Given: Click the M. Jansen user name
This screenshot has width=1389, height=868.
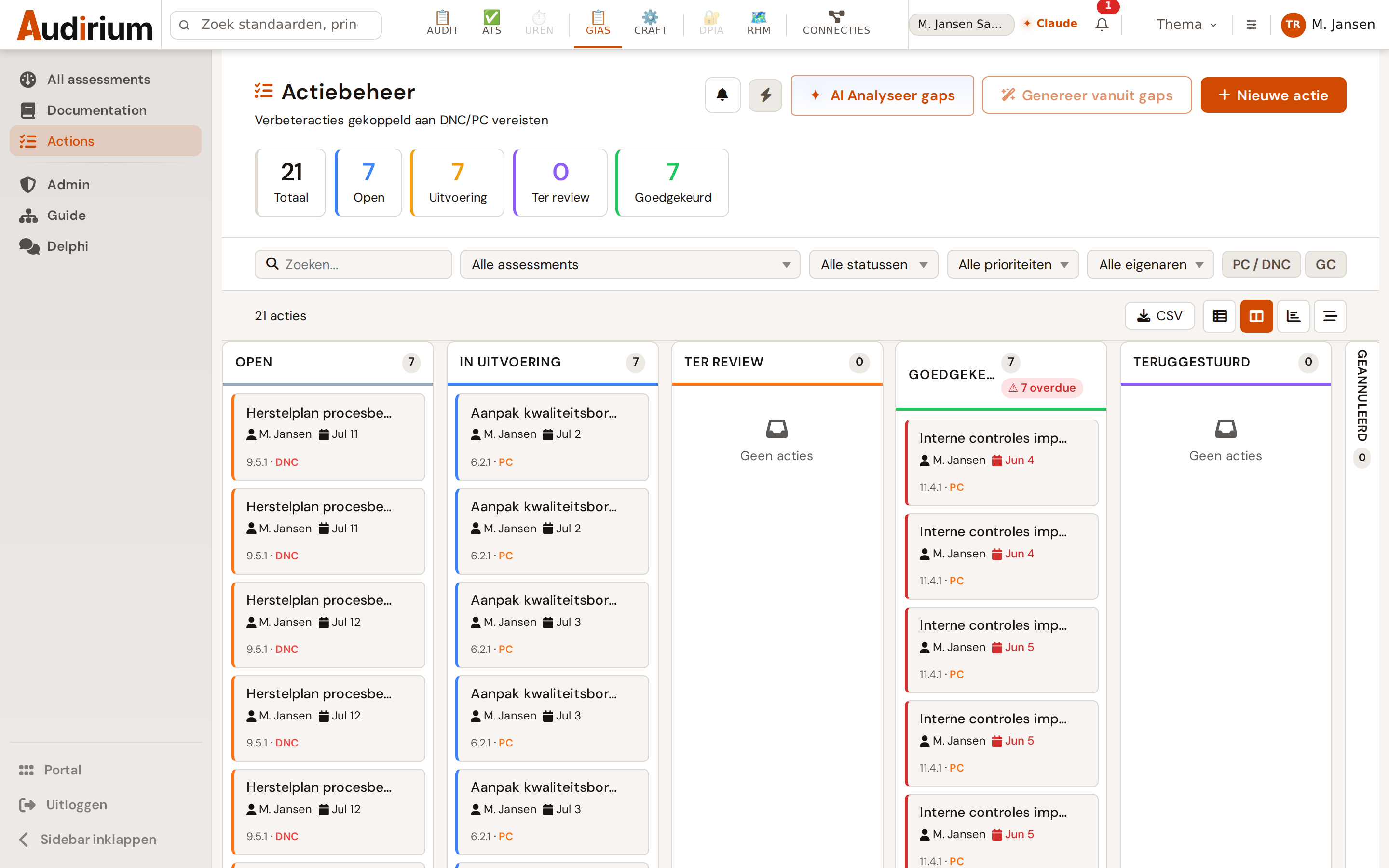Looking at the screenshot, I should coord(1343,25).
